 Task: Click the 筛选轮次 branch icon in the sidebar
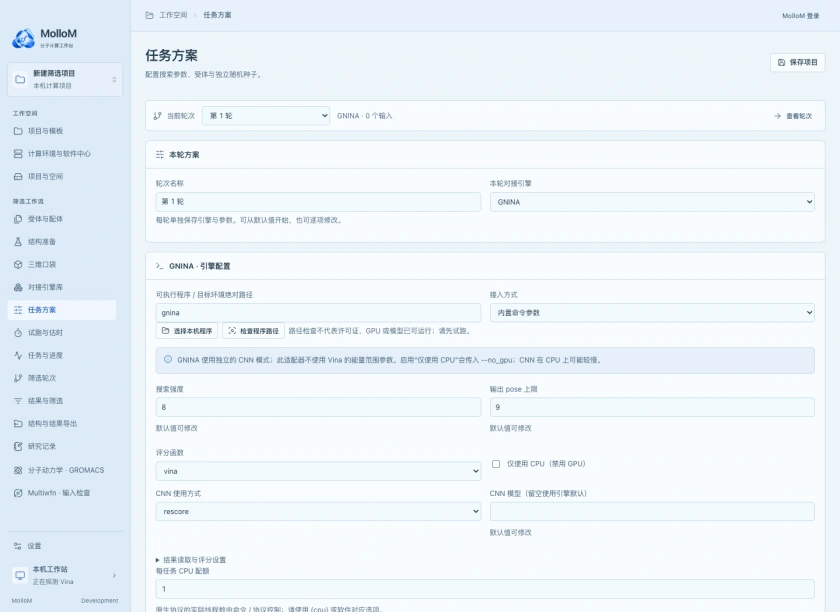pos(18,378)
